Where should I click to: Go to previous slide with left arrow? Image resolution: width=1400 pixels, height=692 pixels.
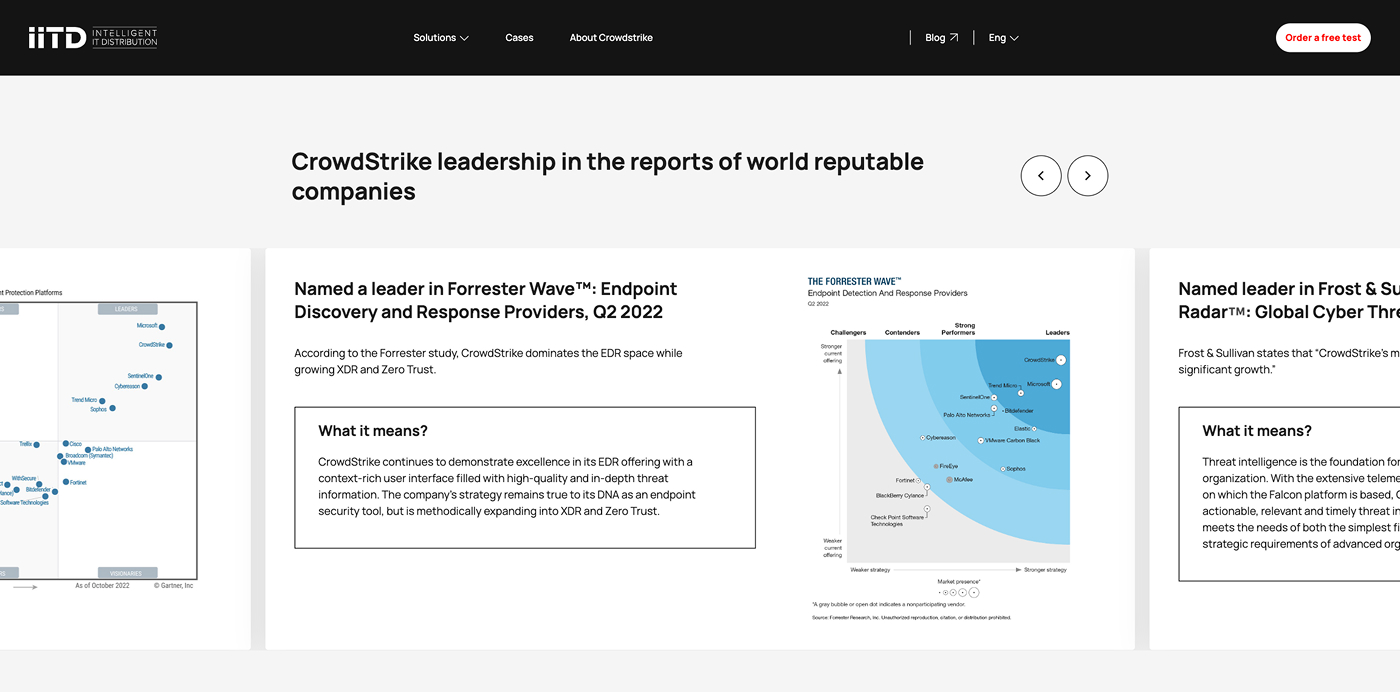1040,176
